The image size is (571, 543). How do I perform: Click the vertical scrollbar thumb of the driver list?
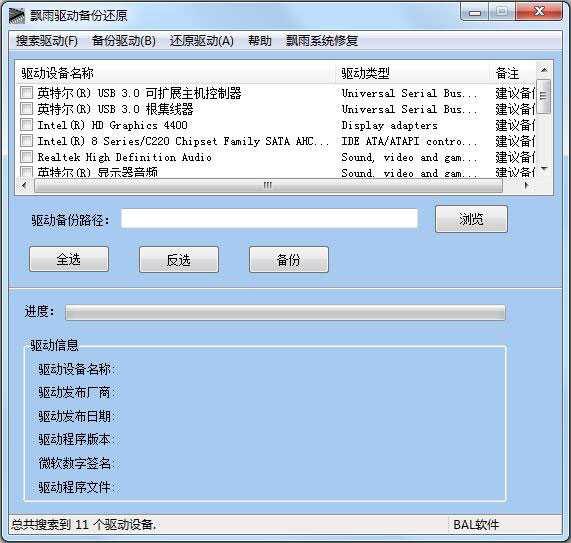pyautogui.click(x=544, y=96)
